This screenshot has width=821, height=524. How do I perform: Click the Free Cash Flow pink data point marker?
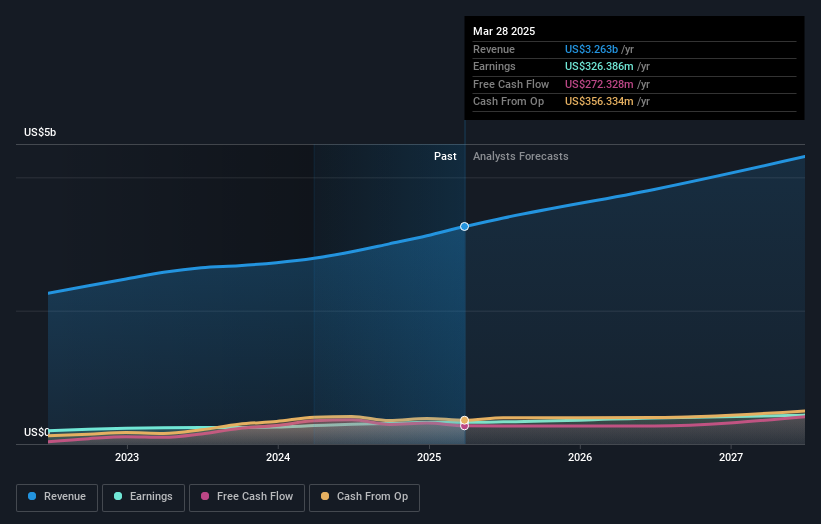point(464,426)
